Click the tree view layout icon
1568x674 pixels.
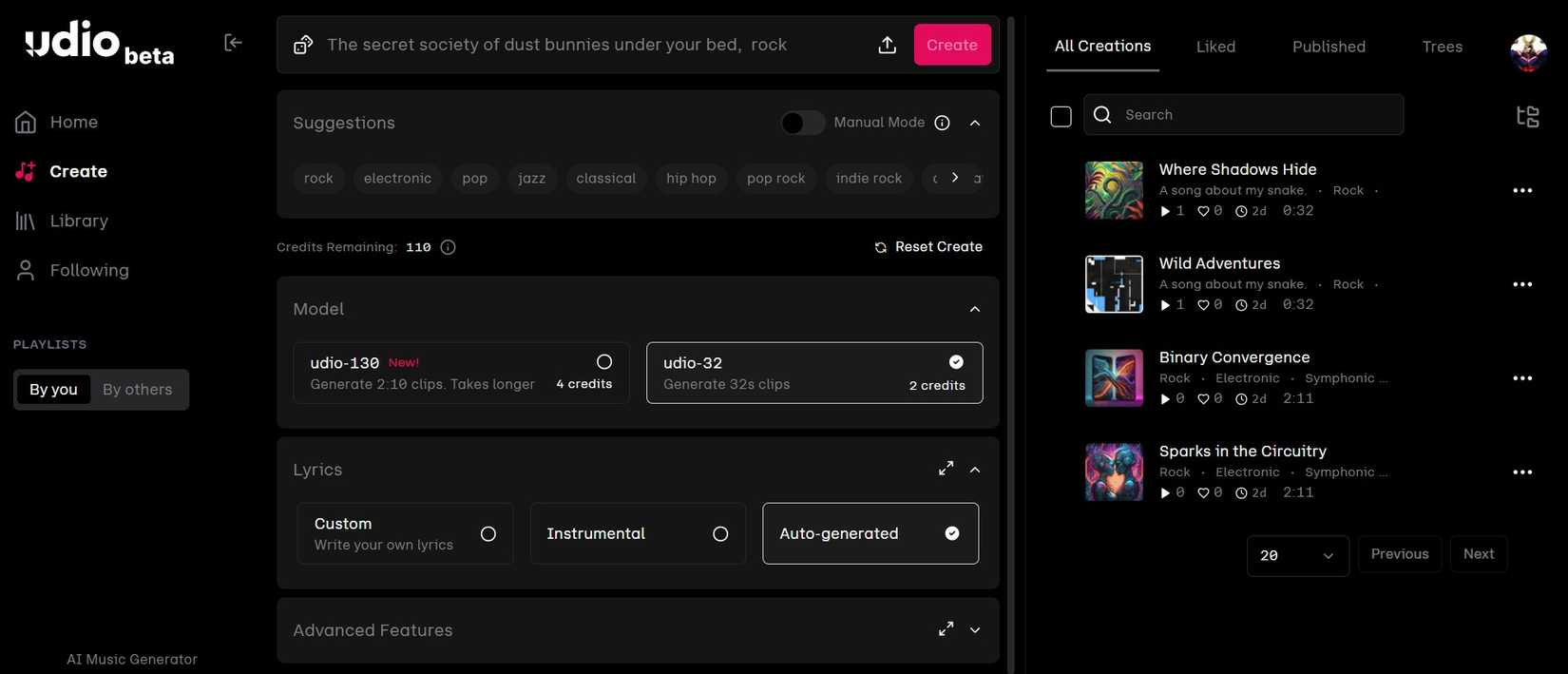tap(1527, 116)
